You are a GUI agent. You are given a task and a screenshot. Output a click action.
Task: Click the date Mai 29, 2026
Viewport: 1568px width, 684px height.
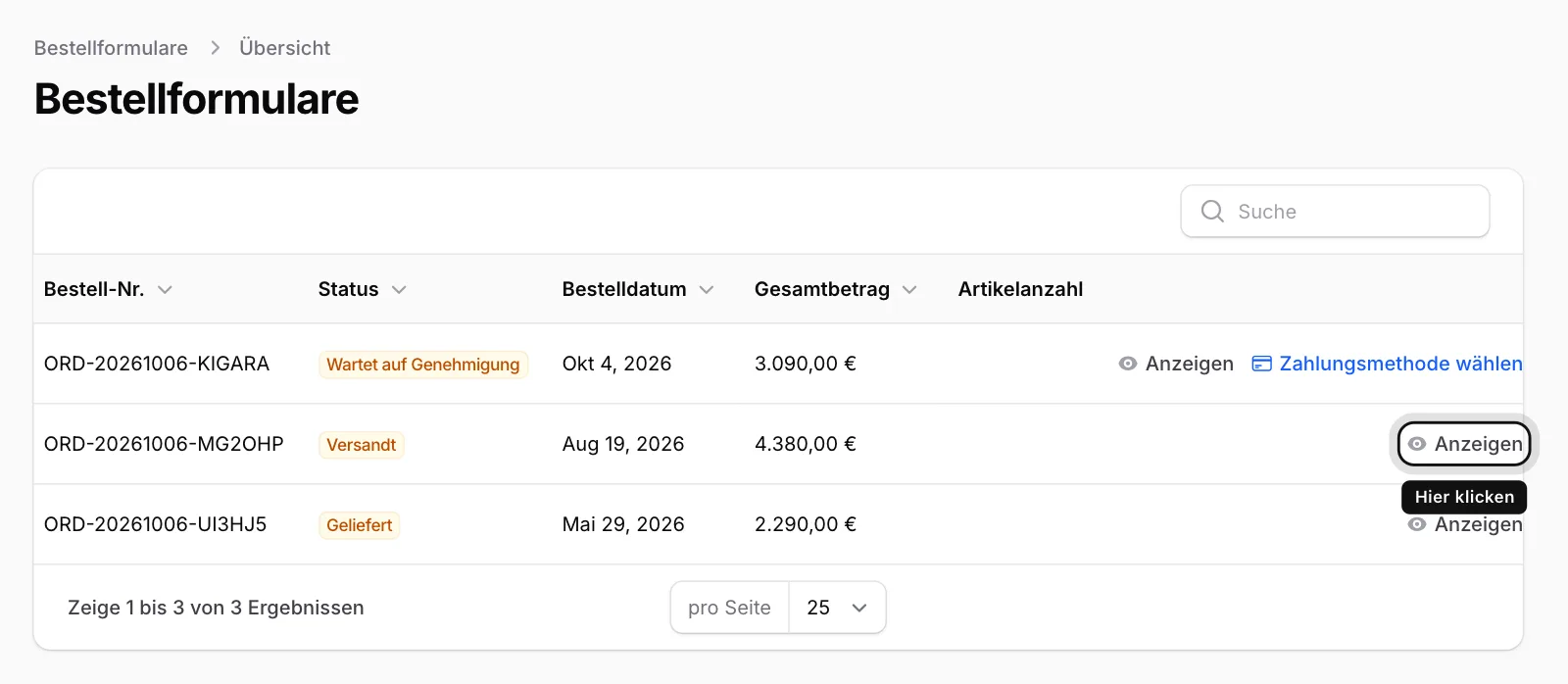click(623, 524)
